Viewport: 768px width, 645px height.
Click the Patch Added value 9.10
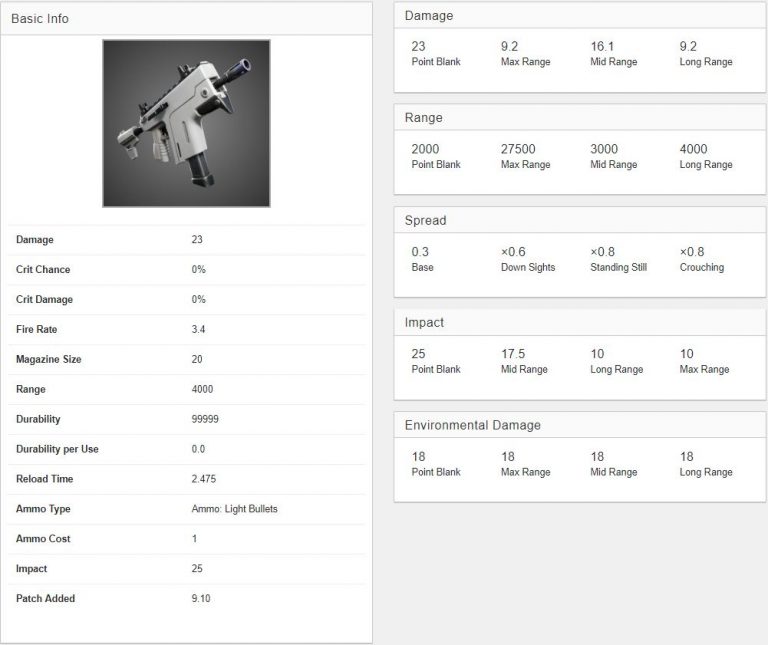(x=201, y=598)
